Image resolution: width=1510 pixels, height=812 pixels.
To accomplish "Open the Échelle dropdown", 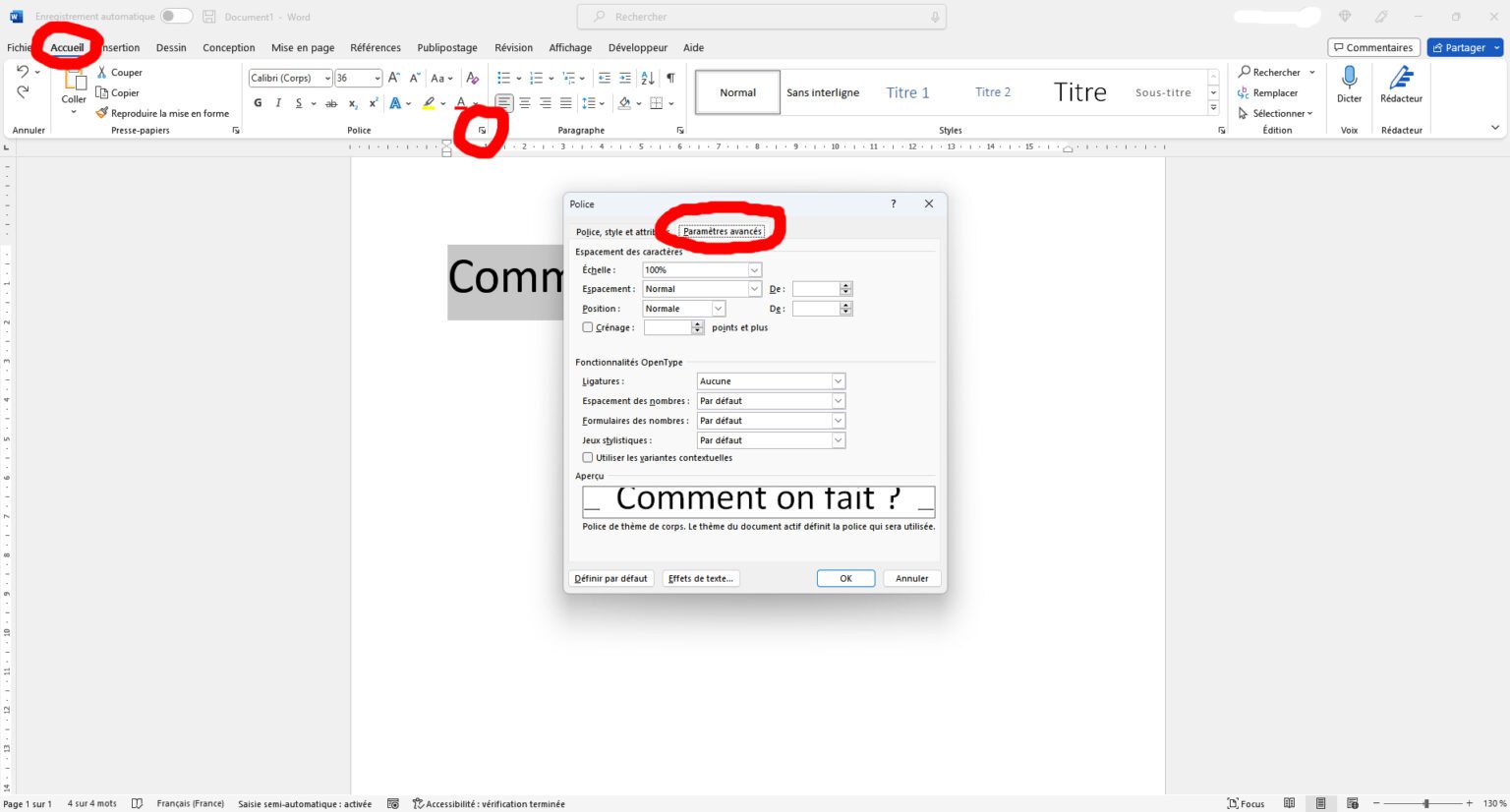I will click(x=753, y=269).
